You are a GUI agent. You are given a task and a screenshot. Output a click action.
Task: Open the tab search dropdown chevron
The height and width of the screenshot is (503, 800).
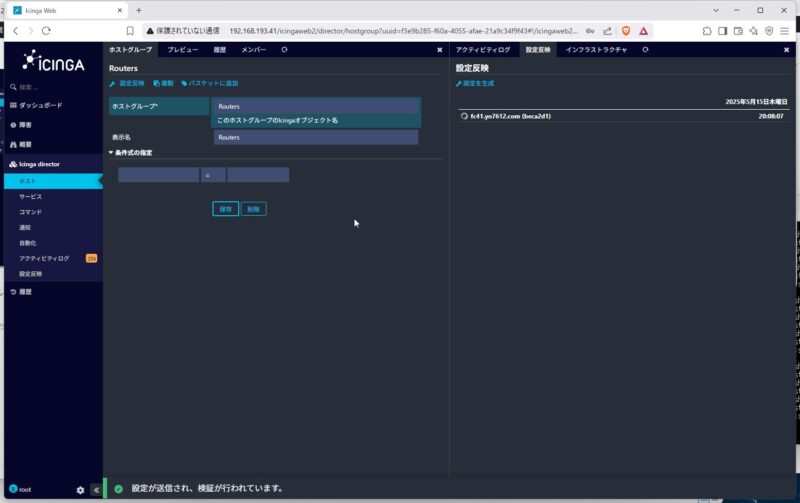click(716, 10)
